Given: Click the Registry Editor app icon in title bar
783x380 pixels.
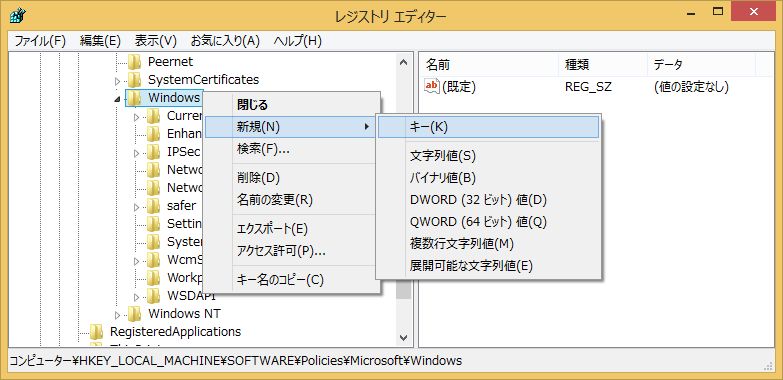Looking at the screenshot, I should pyautogui.click(x=17, y=15).
